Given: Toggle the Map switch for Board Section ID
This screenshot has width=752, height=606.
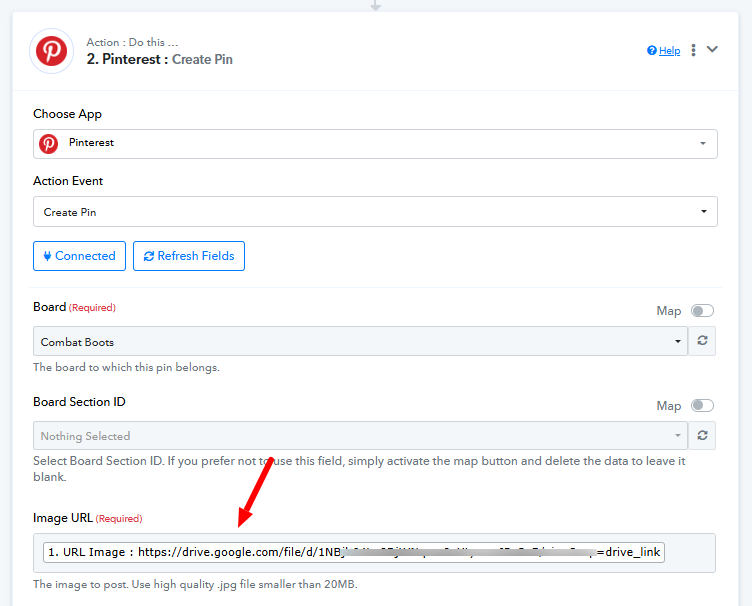Looking at the screenshot, I should click(x=702, y=406).
